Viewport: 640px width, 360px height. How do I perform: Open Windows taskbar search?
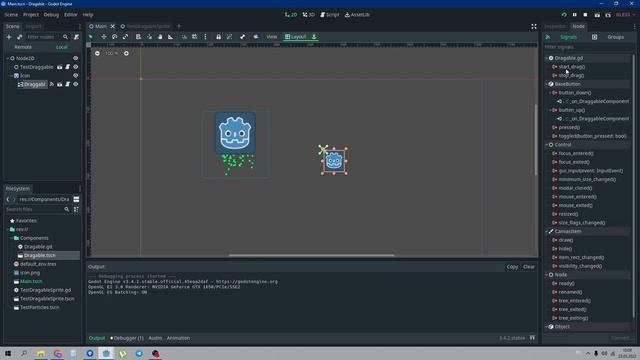pyautogui.click(x=24, y=353)
